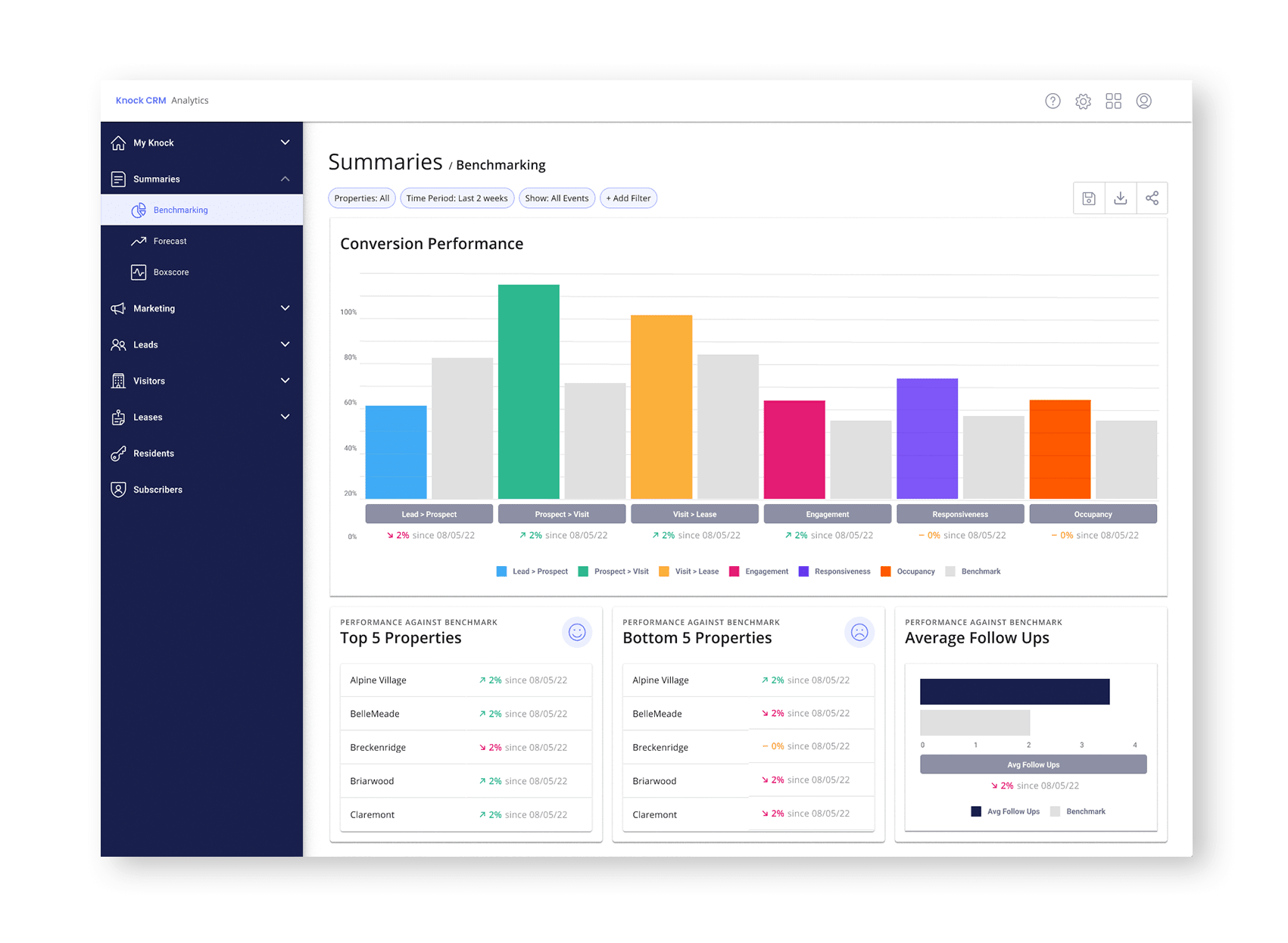Image resolution: width=1288 pixels, height=943 pixels.
Task: Select the Visitors building icon
Action: click(119, 381)
